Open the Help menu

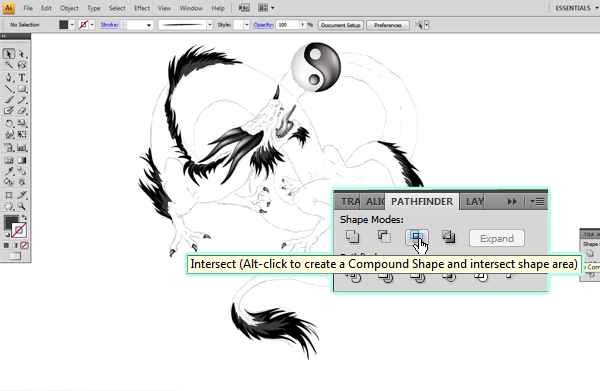[218, 8]
